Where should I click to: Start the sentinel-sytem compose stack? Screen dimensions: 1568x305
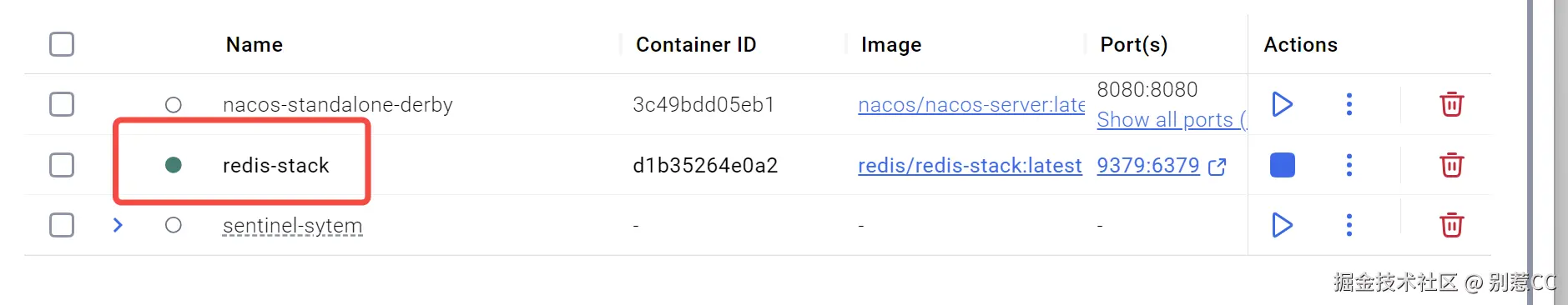pos(1282,225)
